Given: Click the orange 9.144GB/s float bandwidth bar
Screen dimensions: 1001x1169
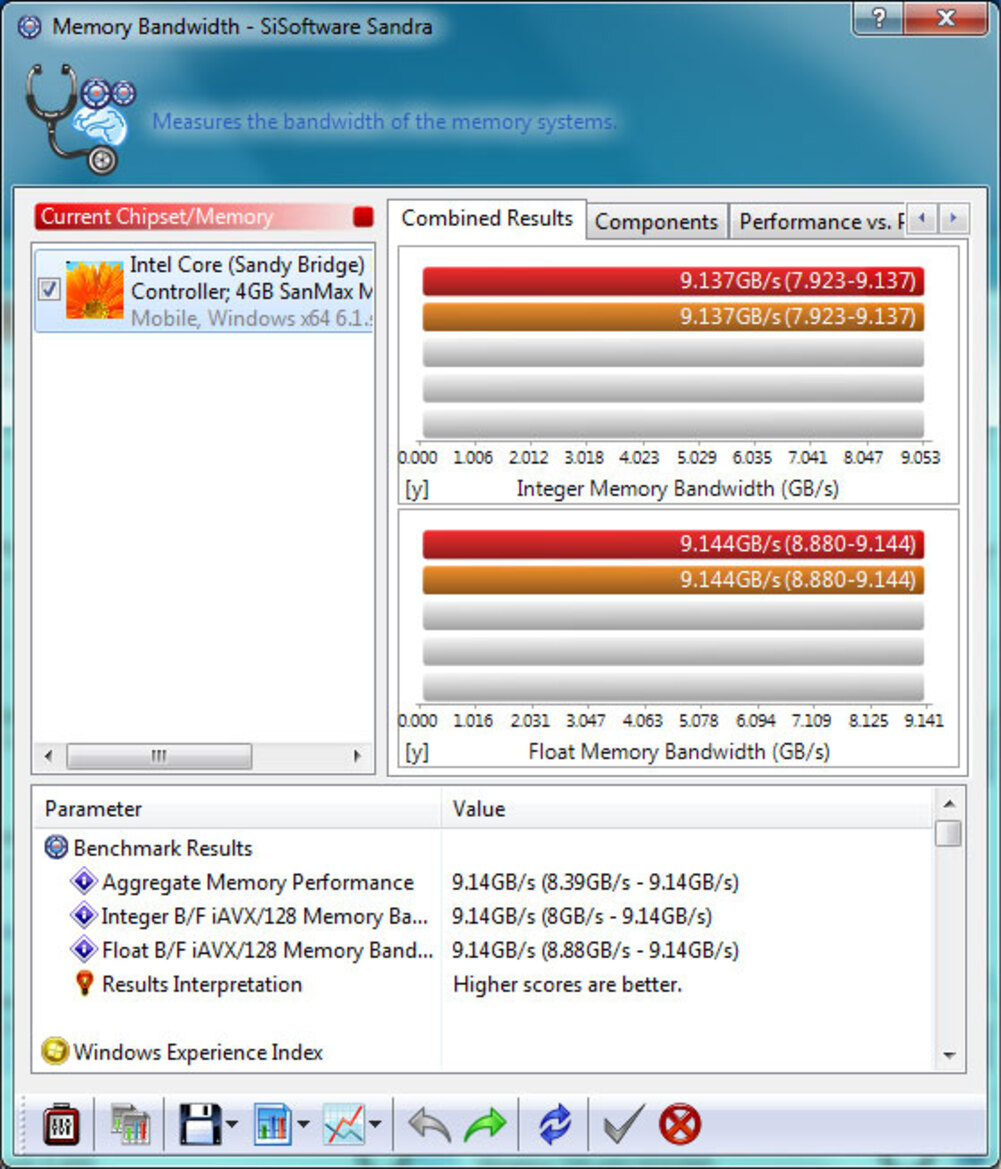Looking at the screenshot, I should click(673, 580).
